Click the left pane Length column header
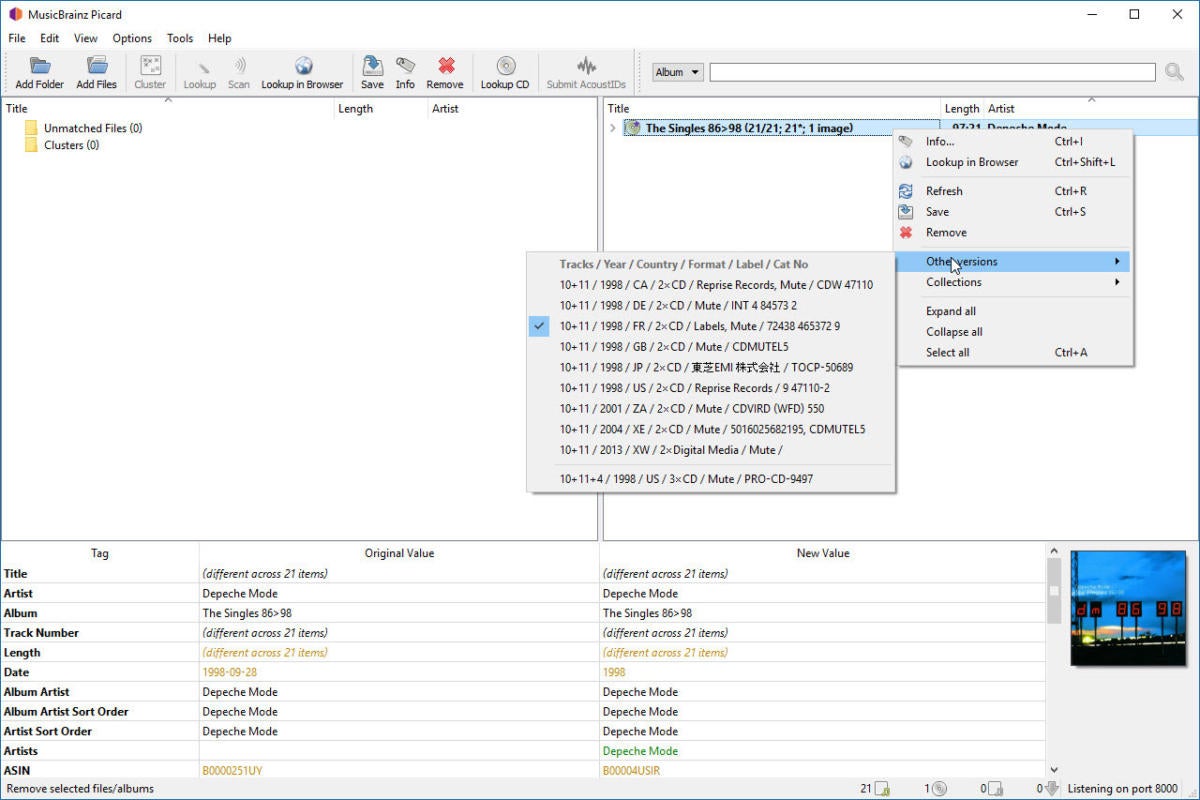The width and height of the screenshot is (1200, 800). (381, 109)
